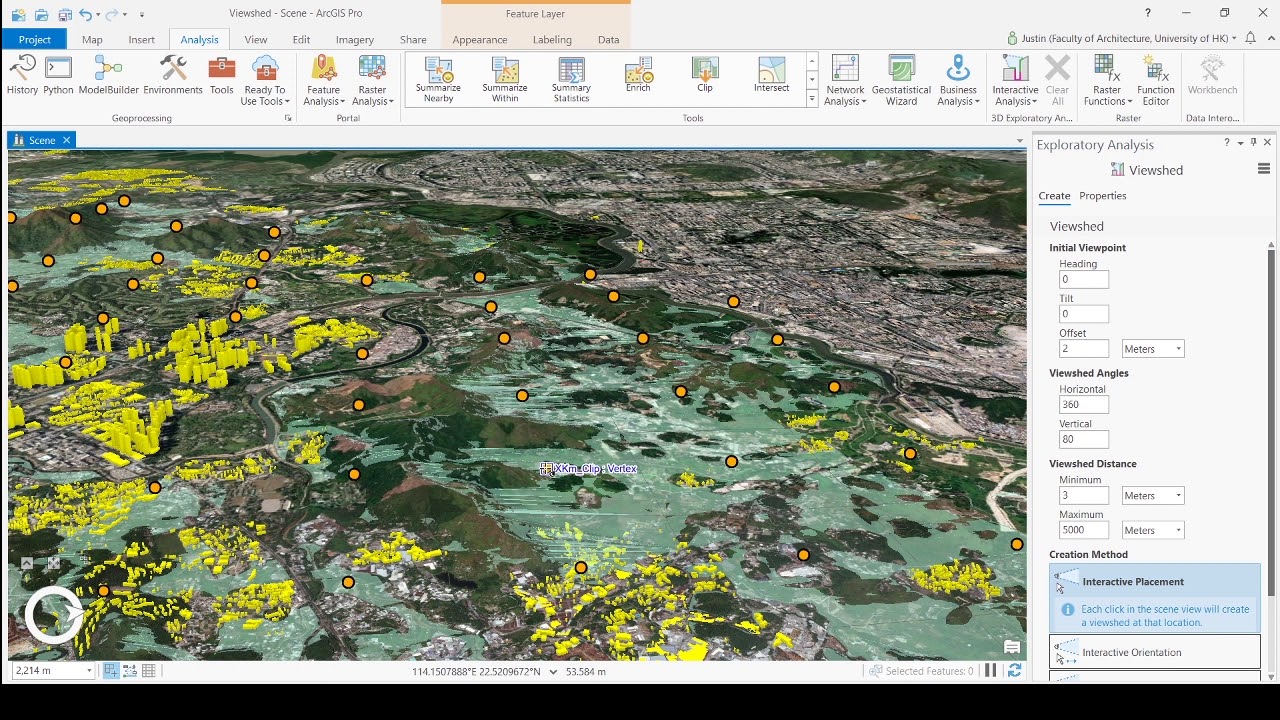Change the Maximum distance units dropdown
Image resolution: width=1280 pixels, height=720 pixels.
[1153, 530]
